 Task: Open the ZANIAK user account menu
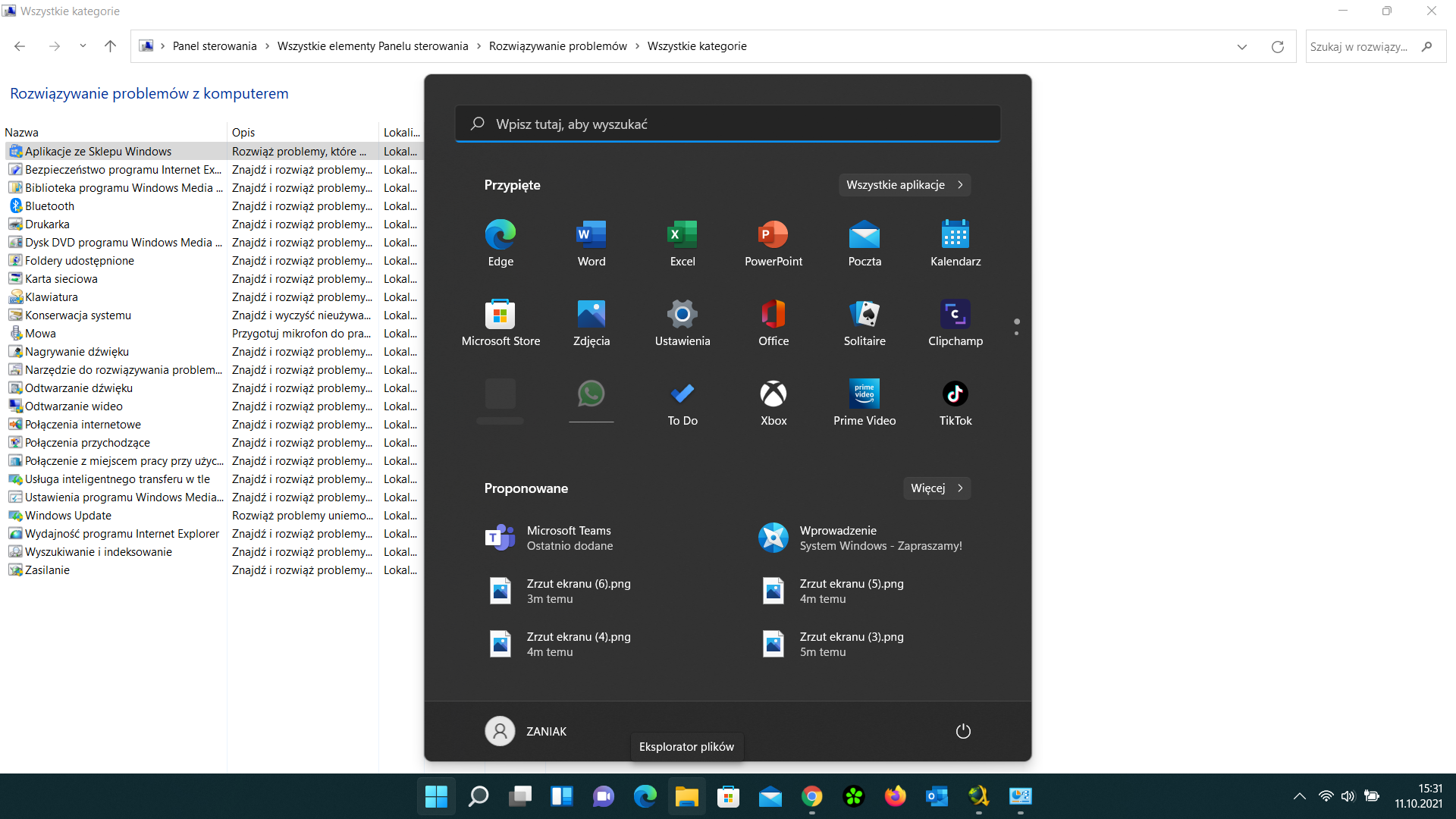pyautogui.click(x=526, y=731)
